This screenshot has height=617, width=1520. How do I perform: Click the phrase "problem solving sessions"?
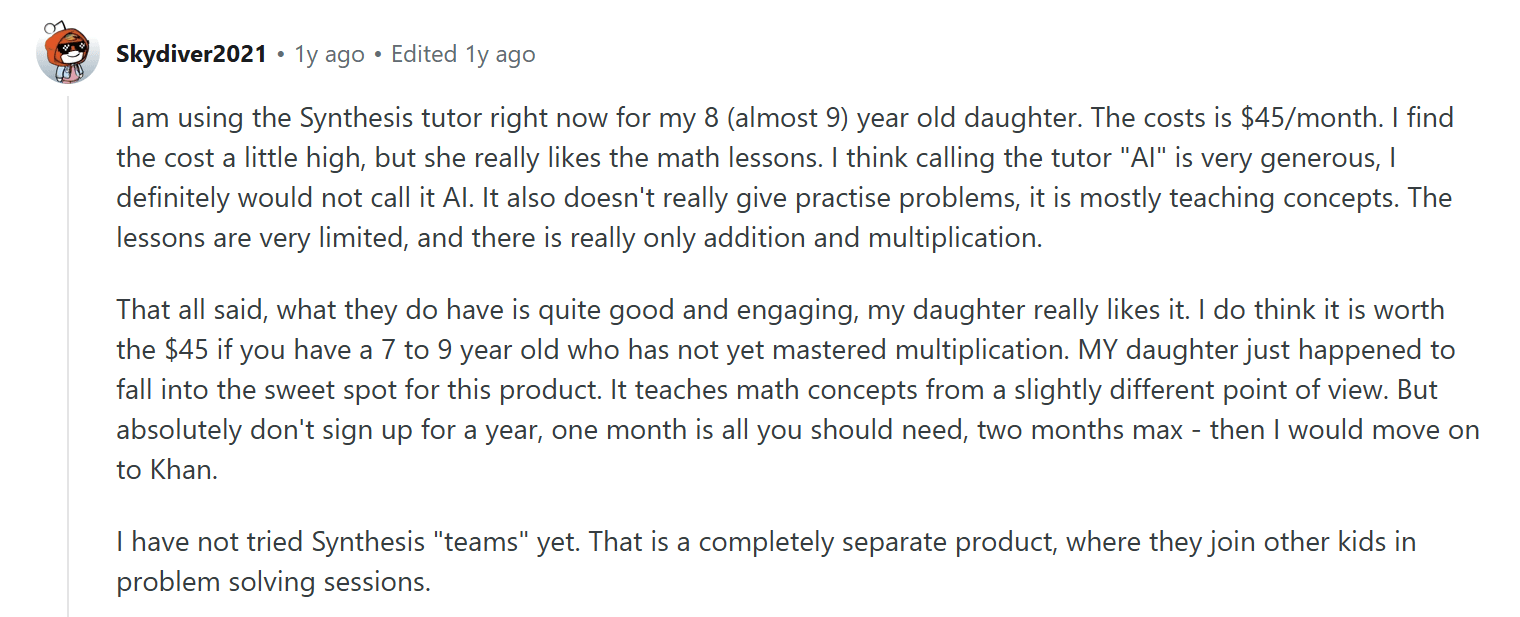[x=273, y=582]
